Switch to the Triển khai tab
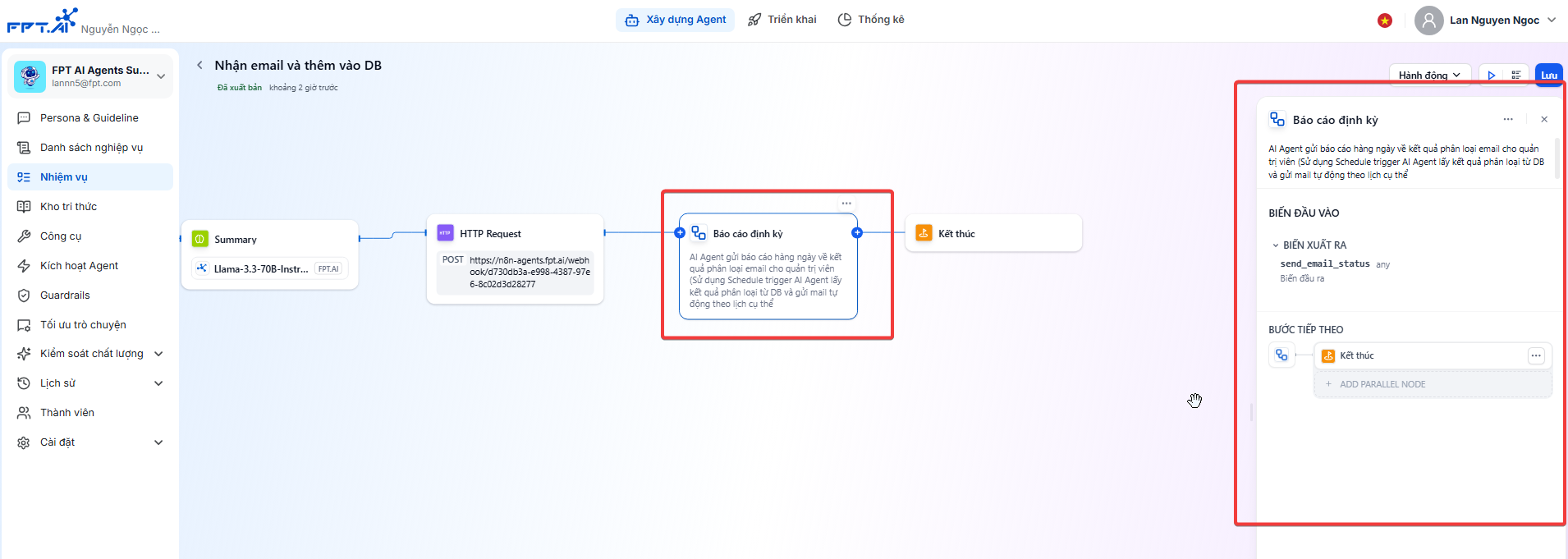This screenshot has width=1568, height=559. click(x=782, y=20)
